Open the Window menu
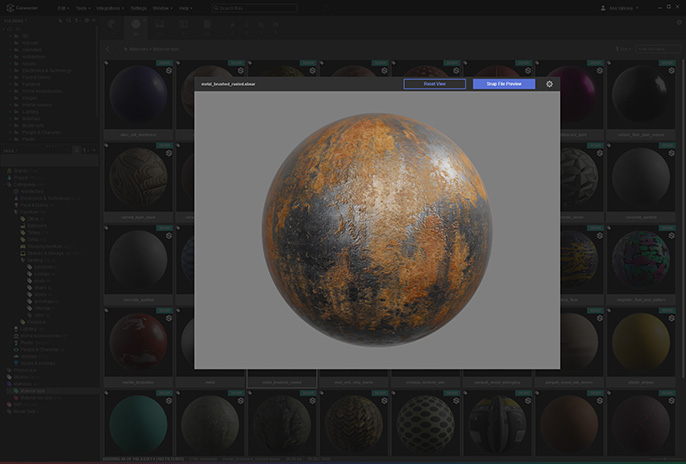The width and height of the screenshot is (686, 464). (162, 8)
